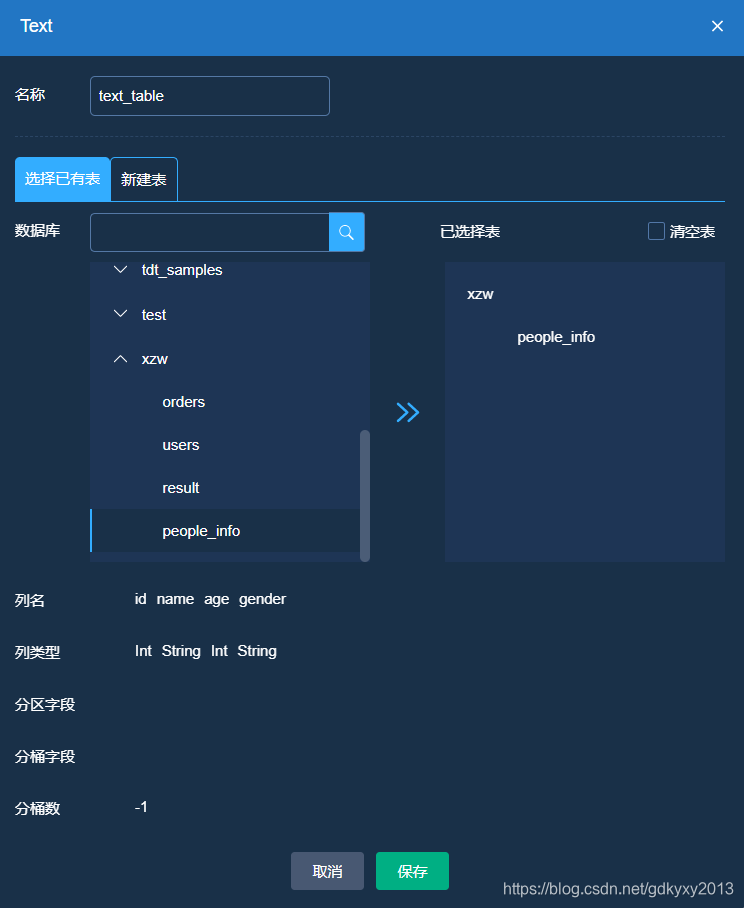Click the column name 'name'

pyautogui.click(x=175, y=599)
